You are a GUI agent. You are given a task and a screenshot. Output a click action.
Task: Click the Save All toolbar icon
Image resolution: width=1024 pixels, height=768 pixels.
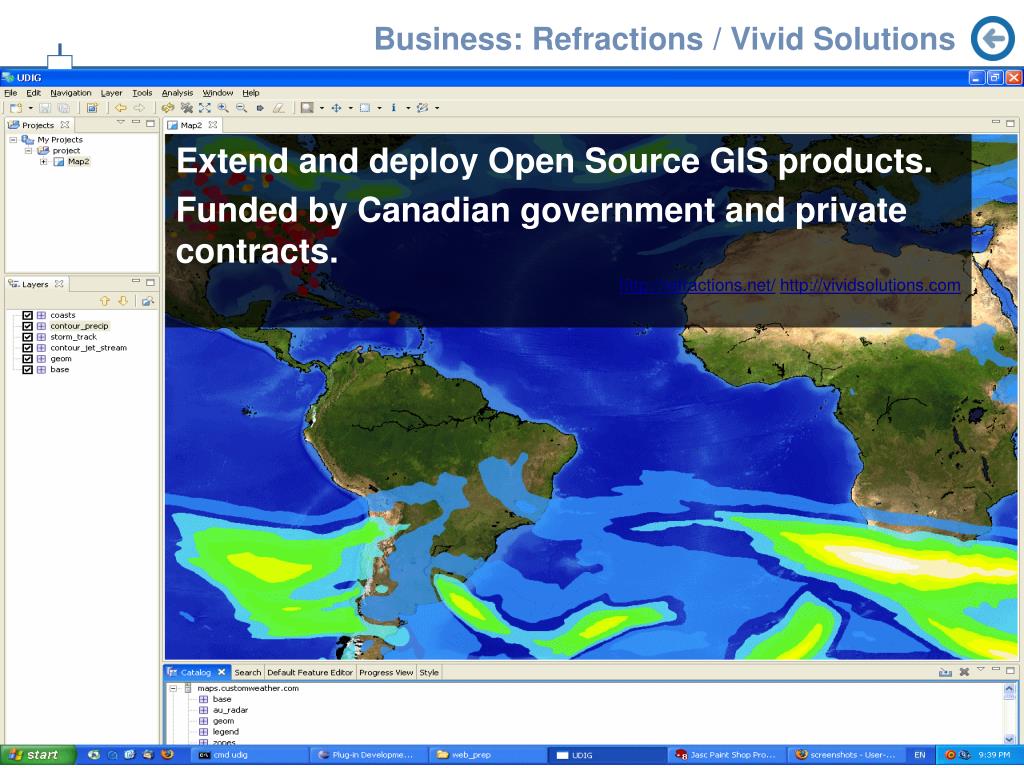click(x=63, y=108)
